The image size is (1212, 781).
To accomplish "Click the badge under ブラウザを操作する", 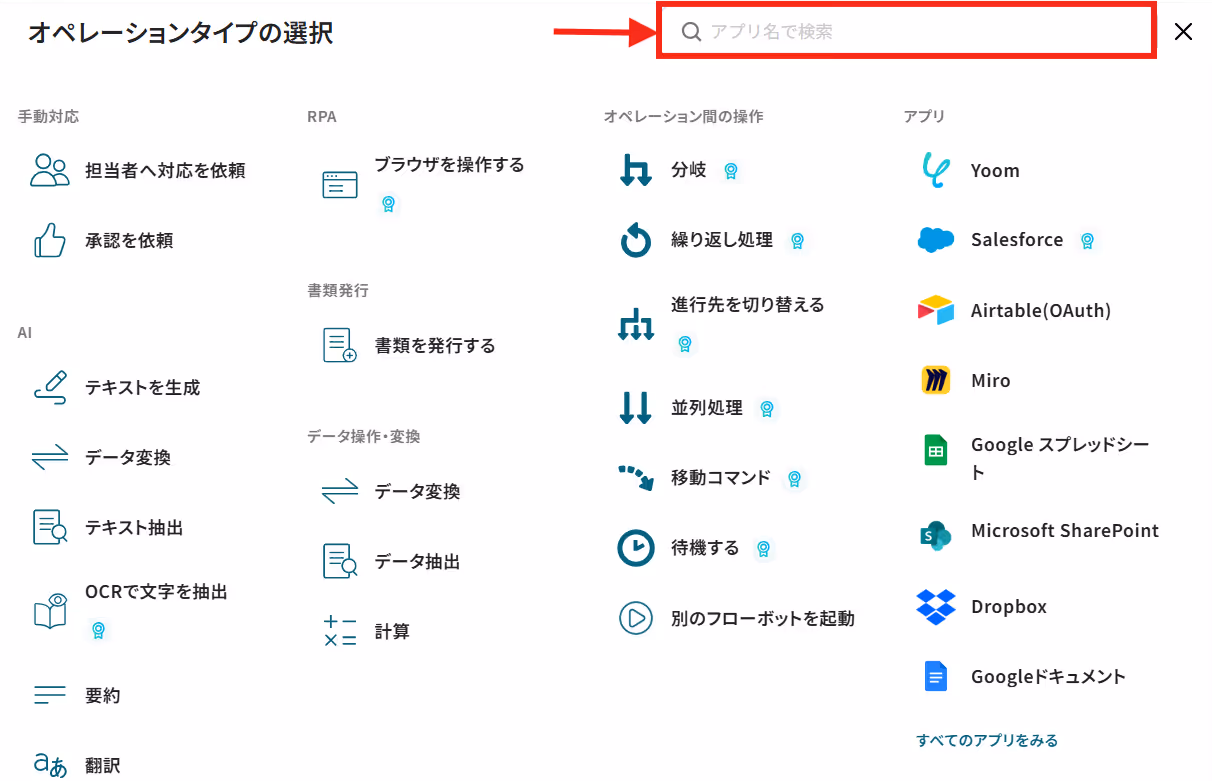I will tap(388, 204).
